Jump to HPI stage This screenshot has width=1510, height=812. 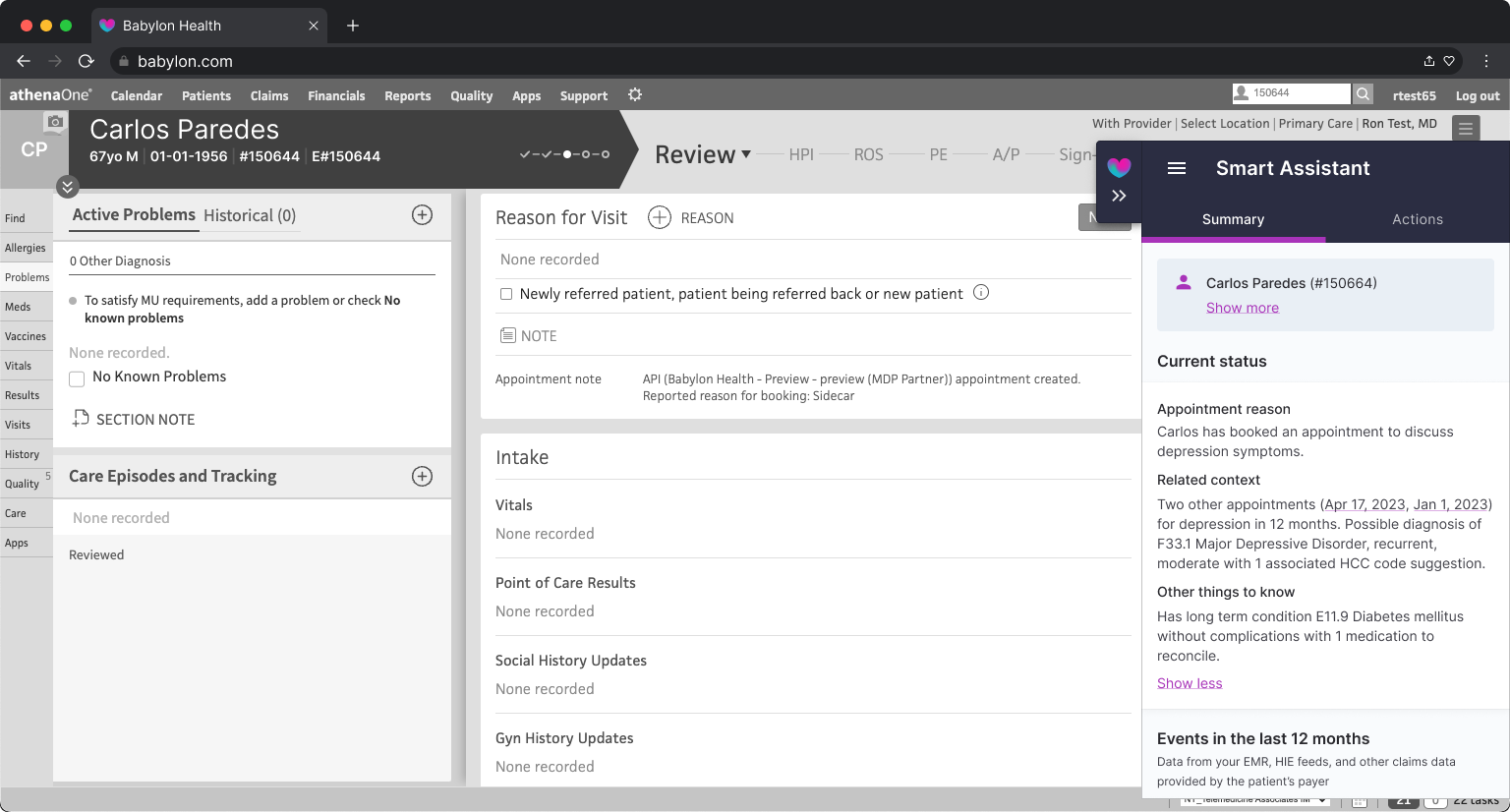pyautogui.click(x=801, y=154)
